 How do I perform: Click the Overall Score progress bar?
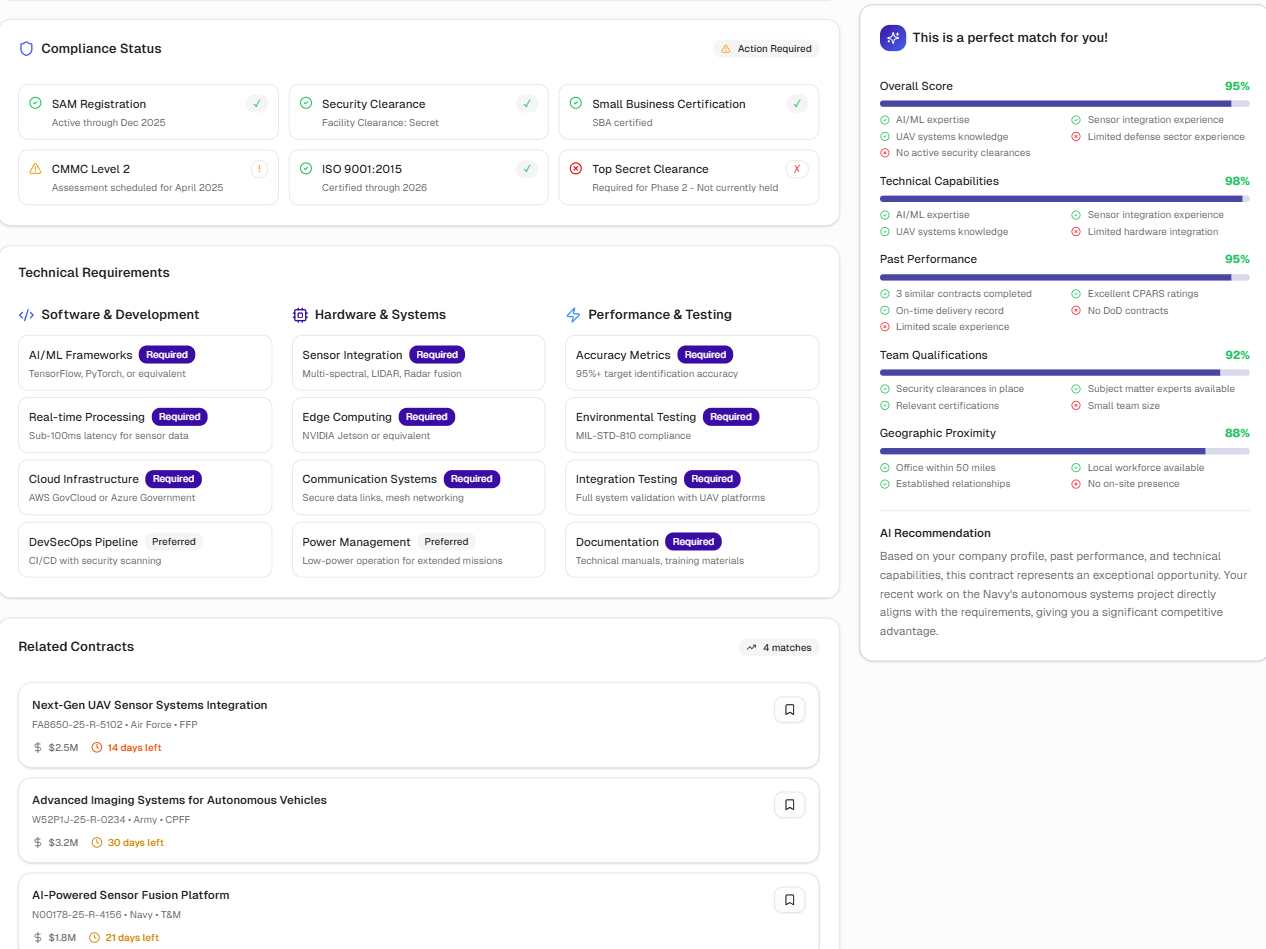pyautogui.click(x=1064, y=103)
